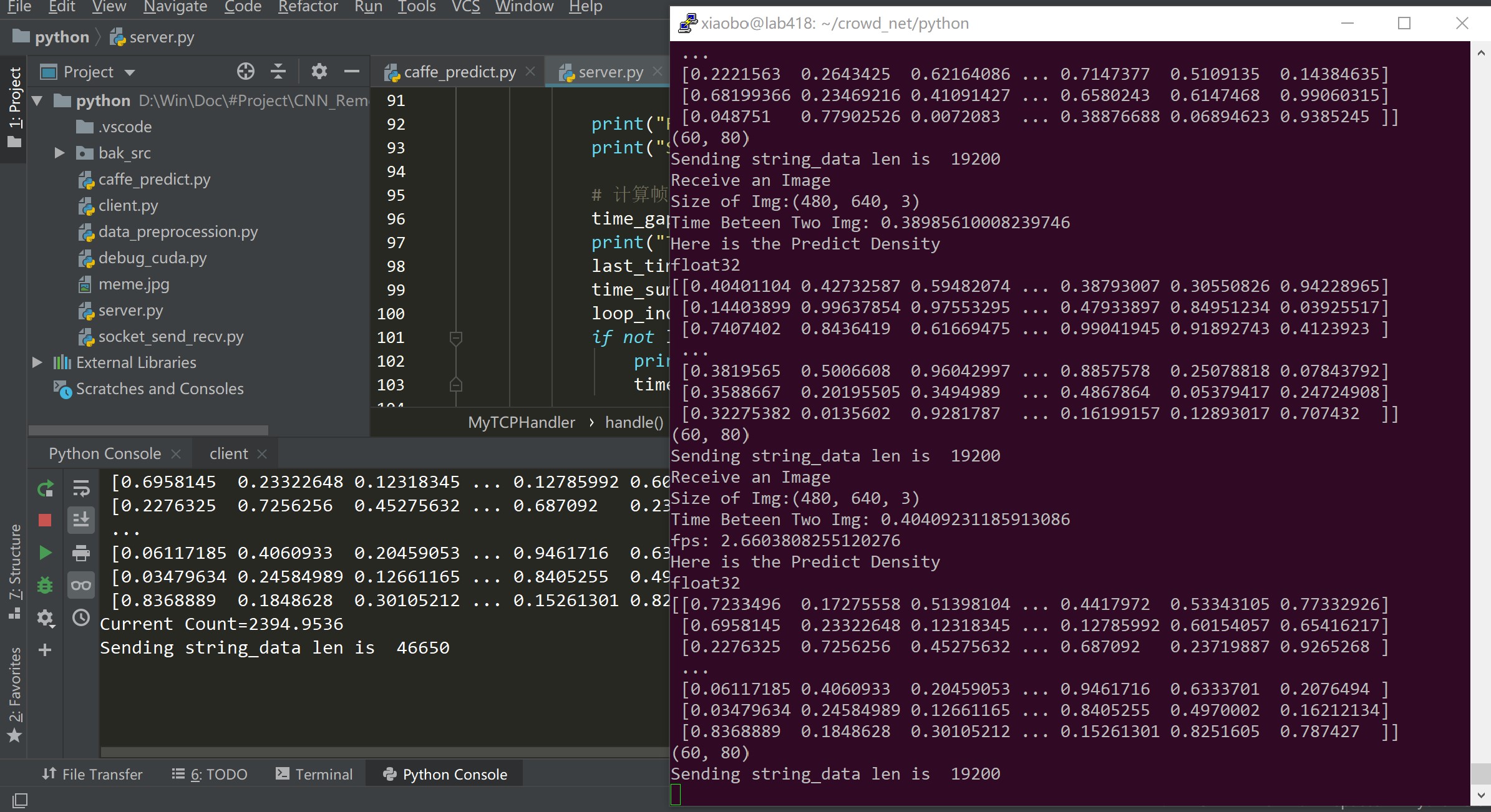
Task: Click the Rerun console icon
Action: pos(45,488)
